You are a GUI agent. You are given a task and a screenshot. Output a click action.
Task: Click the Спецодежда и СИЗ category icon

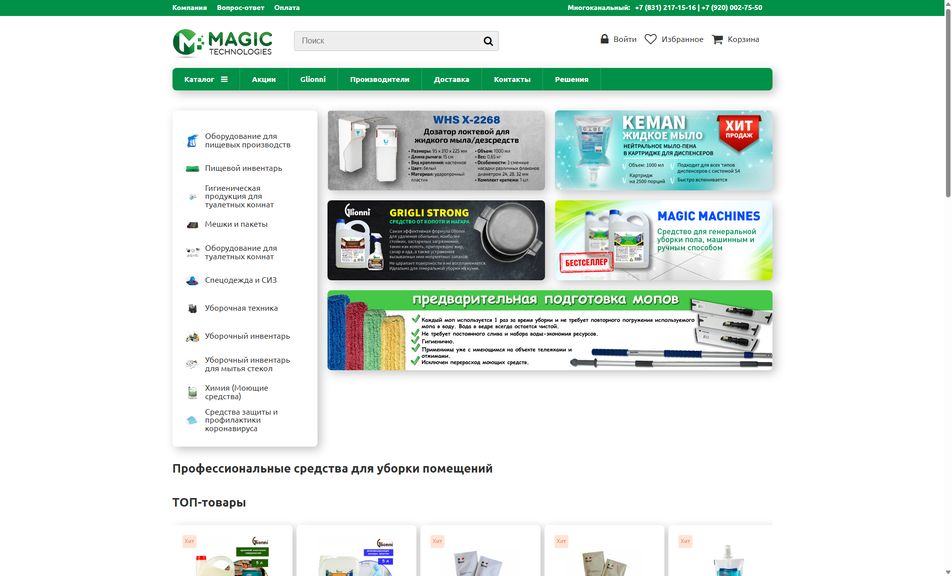click(x=192, y=280)
